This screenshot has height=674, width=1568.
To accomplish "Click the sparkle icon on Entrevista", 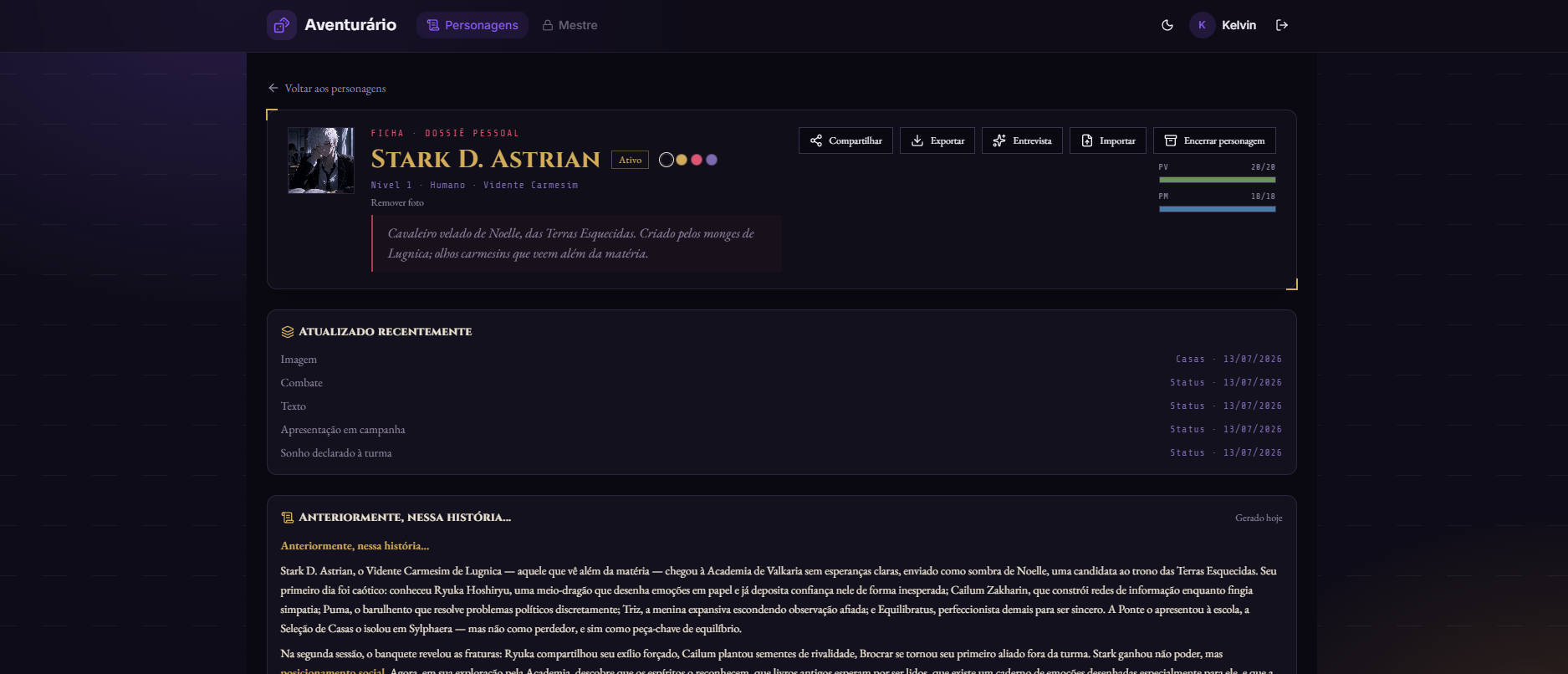I will click(x=999, y=140).
